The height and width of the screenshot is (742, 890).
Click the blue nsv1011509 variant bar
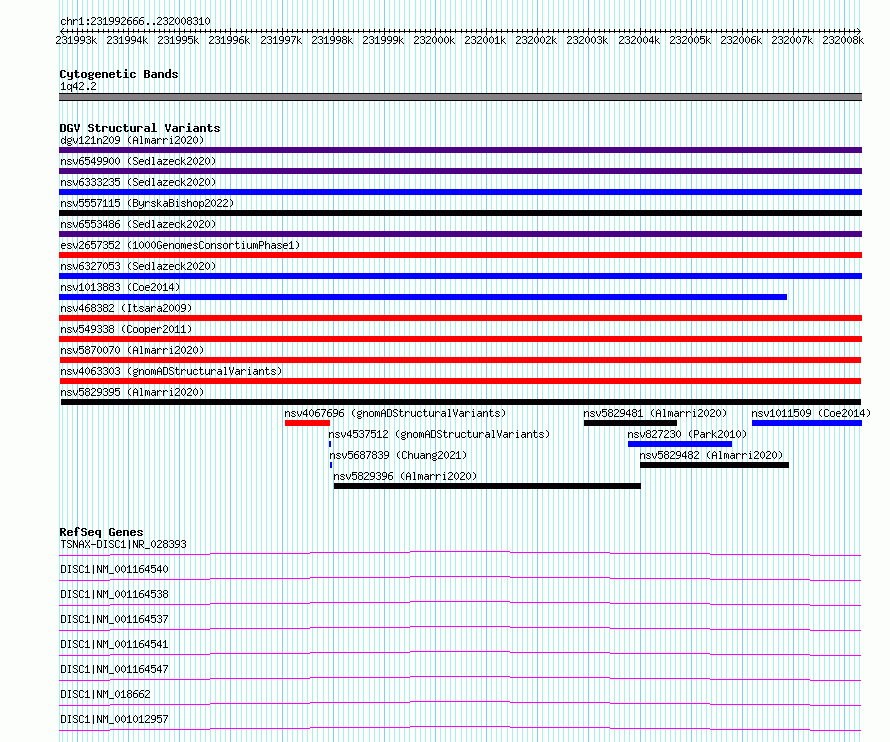807,423
